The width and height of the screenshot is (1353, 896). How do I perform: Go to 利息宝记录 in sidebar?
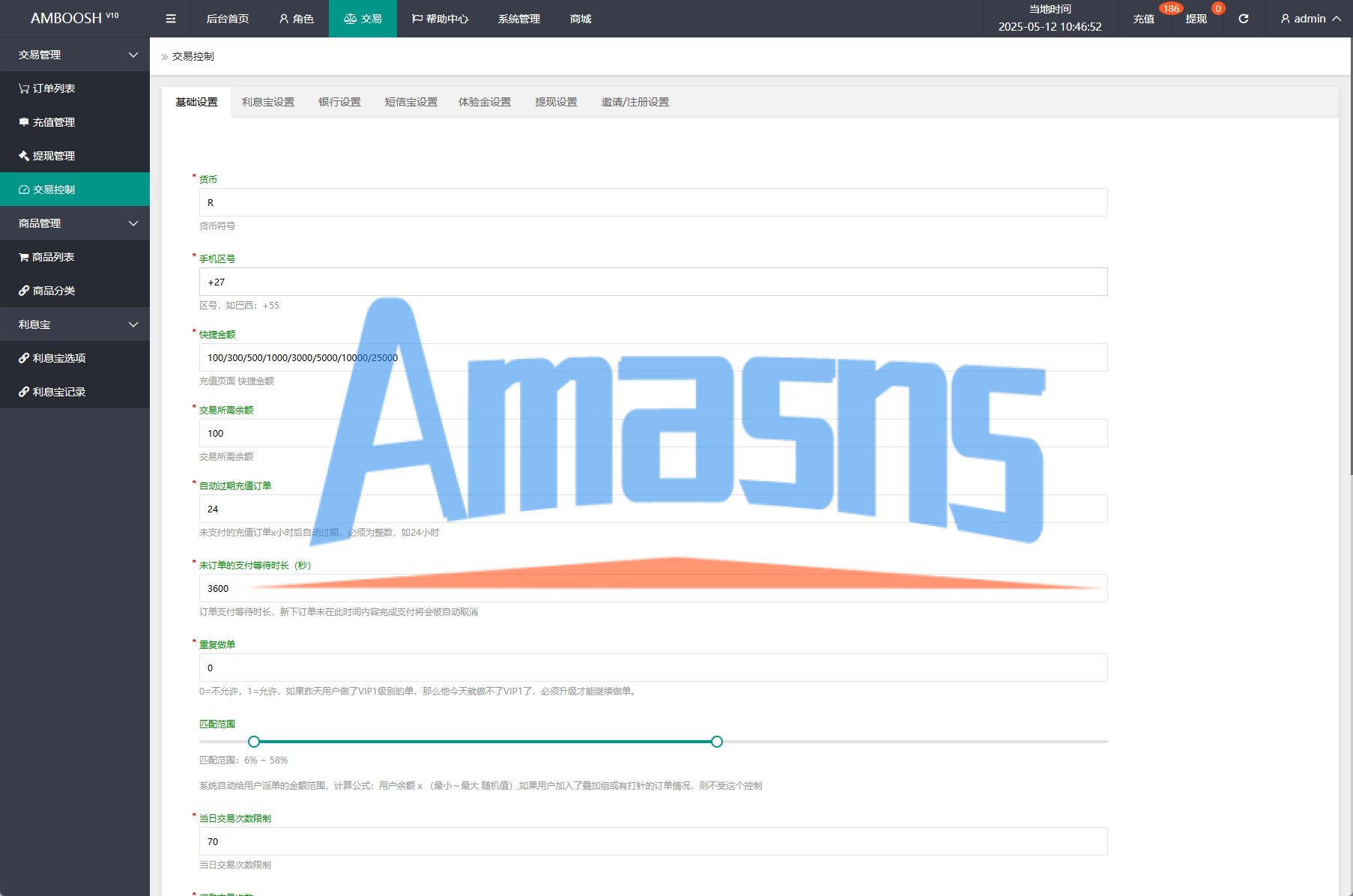pyautogui.click(x=75, y=392)
